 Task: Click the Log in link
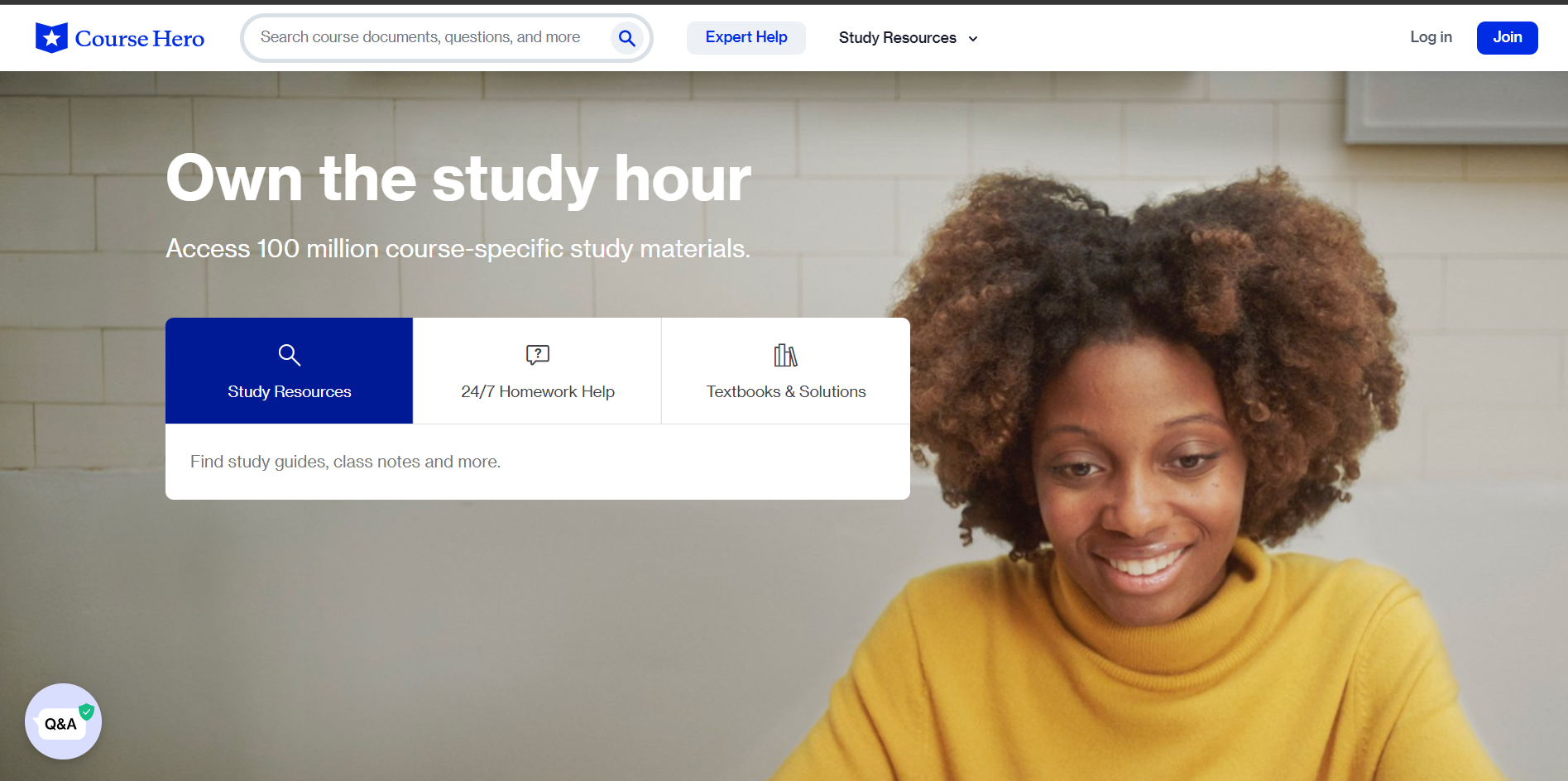(1431, 37)
